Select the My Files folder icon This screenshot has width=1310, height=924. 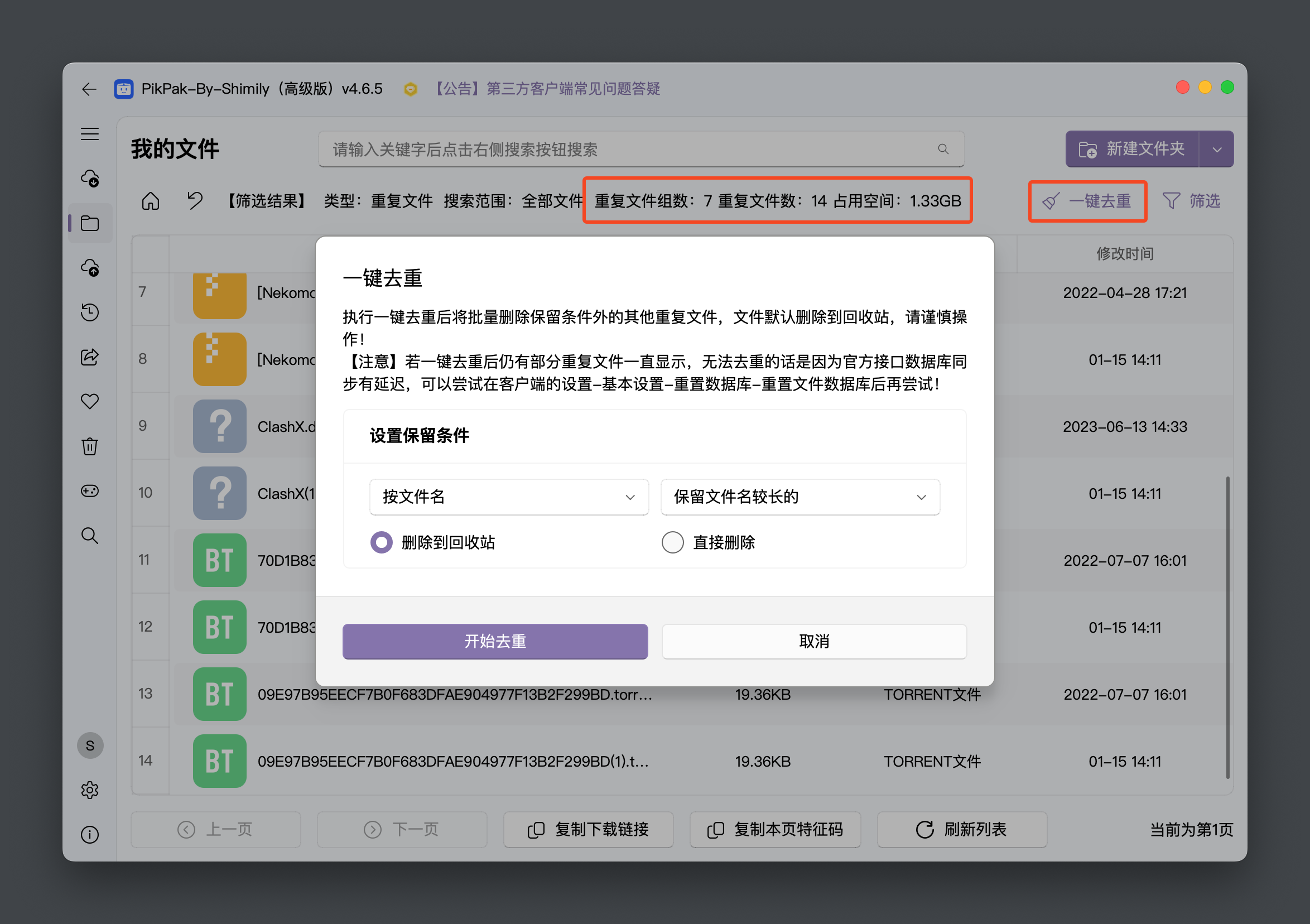[90, 223]
